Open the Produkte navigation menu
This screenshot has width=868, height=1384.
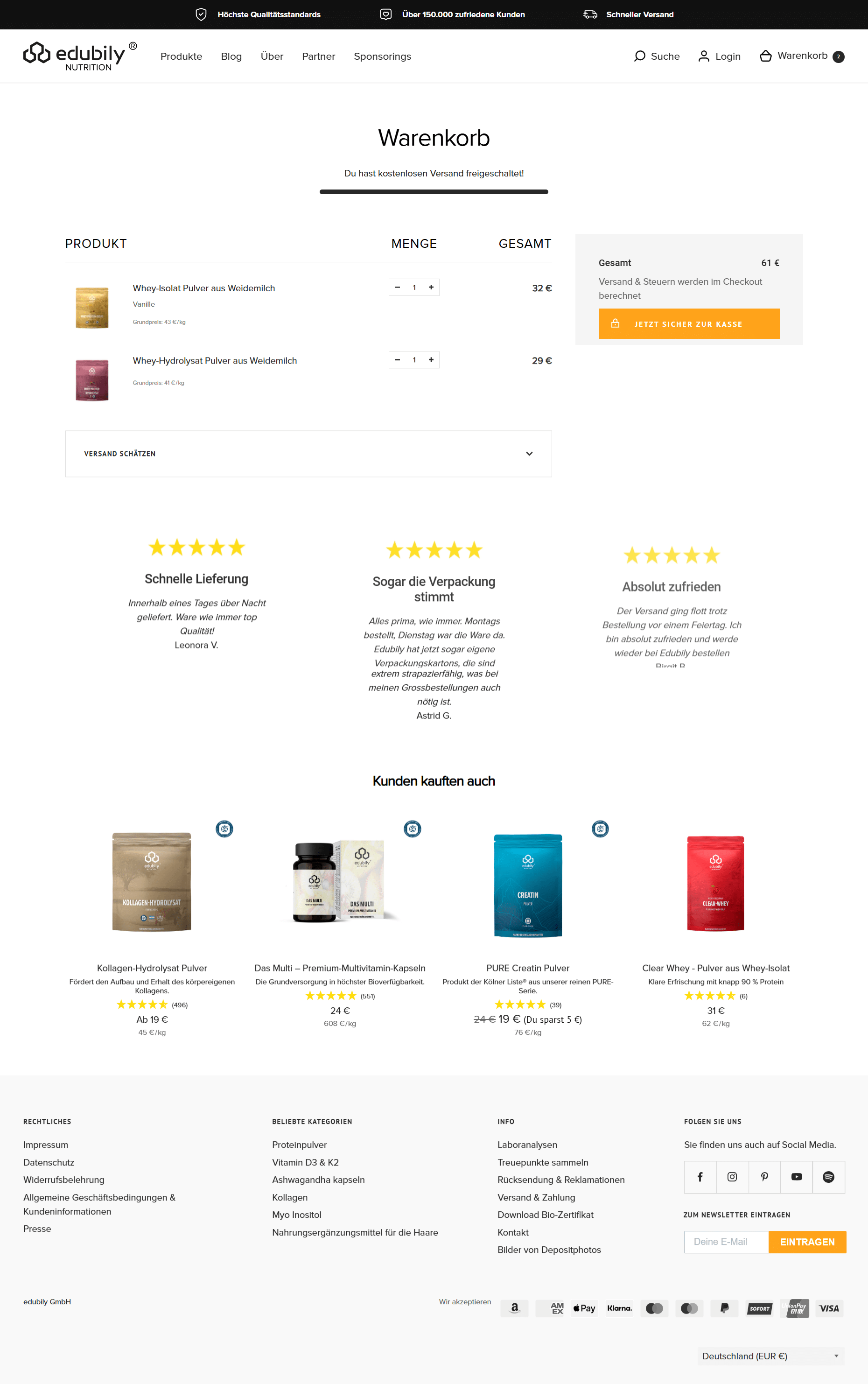[182, 56]
